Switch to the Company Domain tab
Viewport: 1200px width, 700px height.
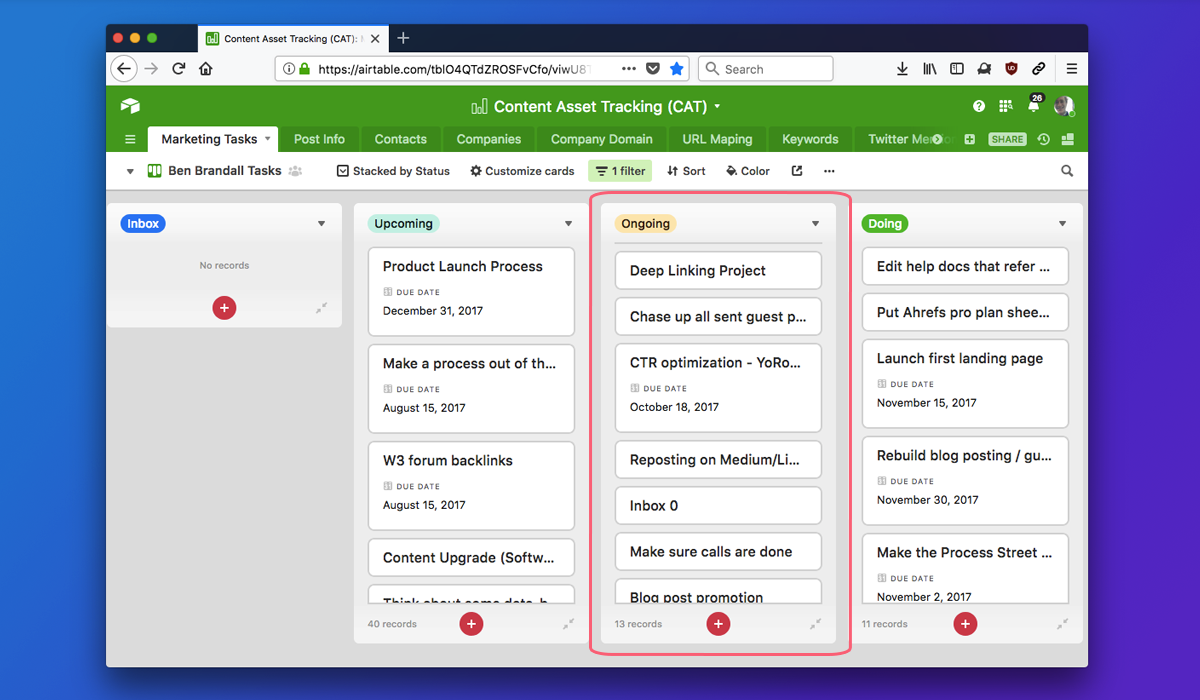601,139
